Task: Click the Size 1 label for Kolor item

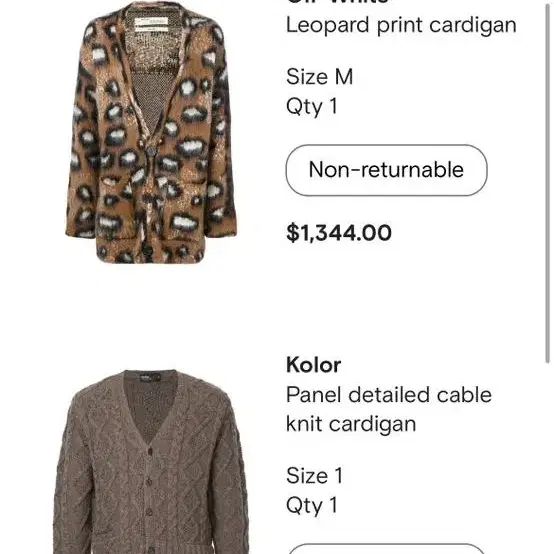Action: tap(314, 476)
